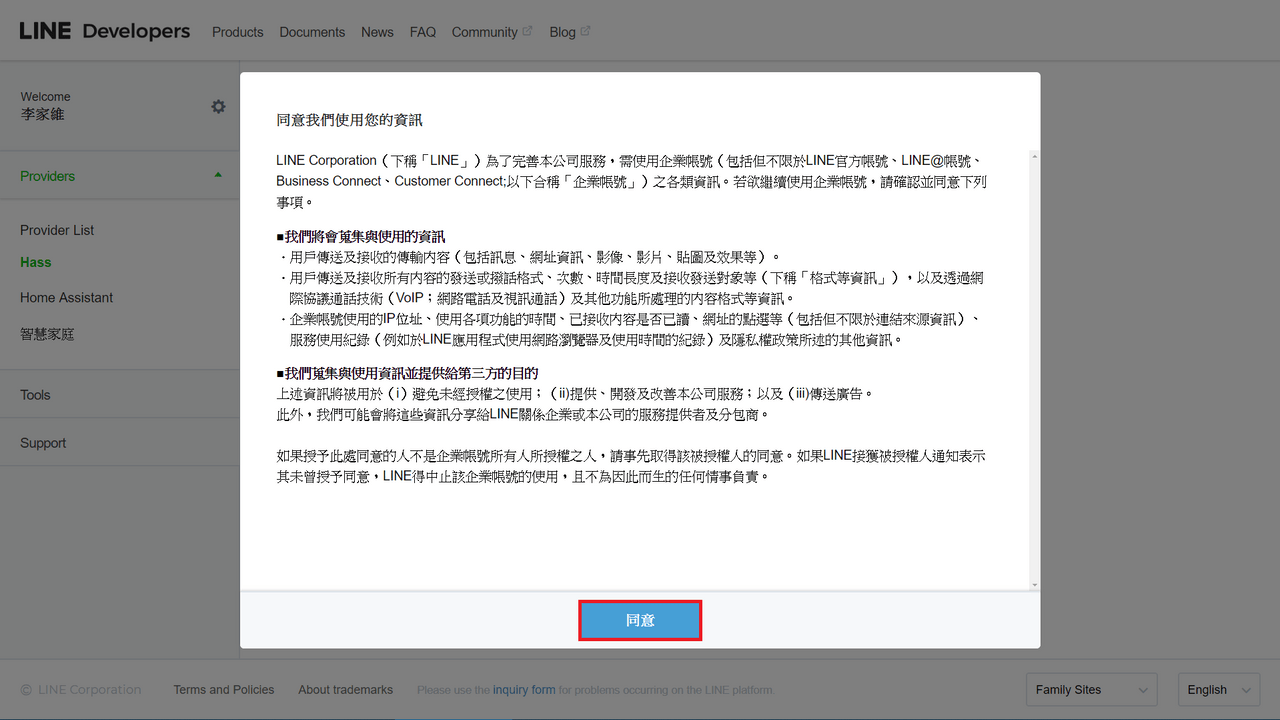Click the LINE Developers logo
Image resolution: width=1280 pixels, height=720 pixels.
click(105, 31)
